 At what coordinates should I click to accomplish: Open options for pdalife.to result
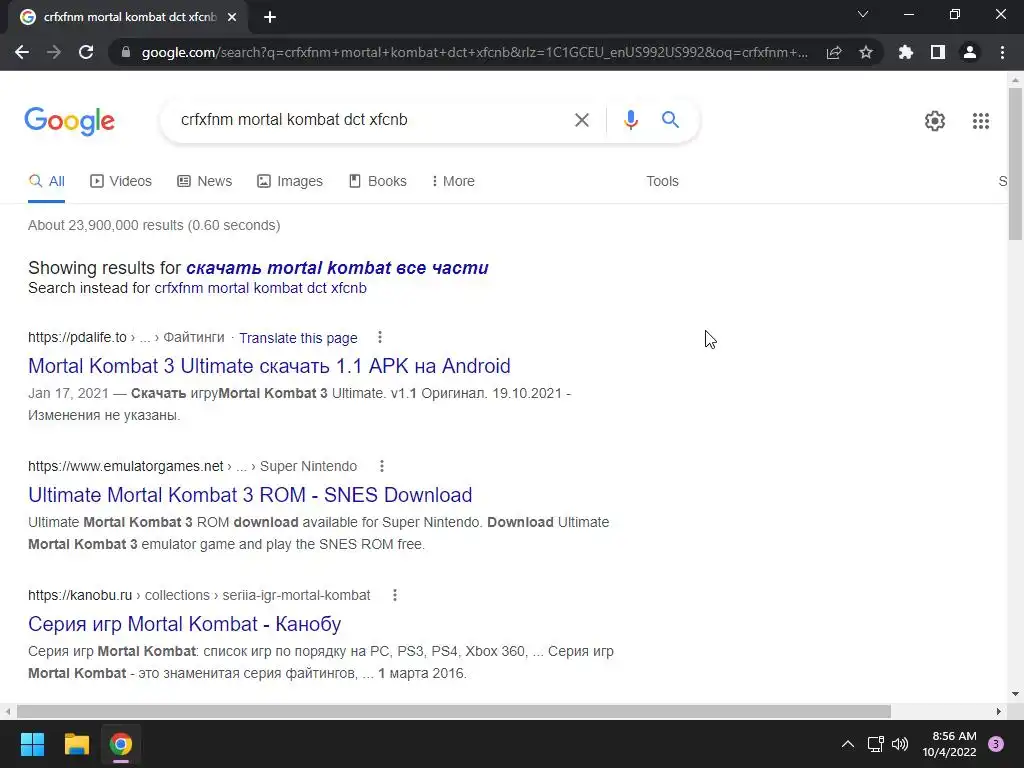tap(379, 338)
